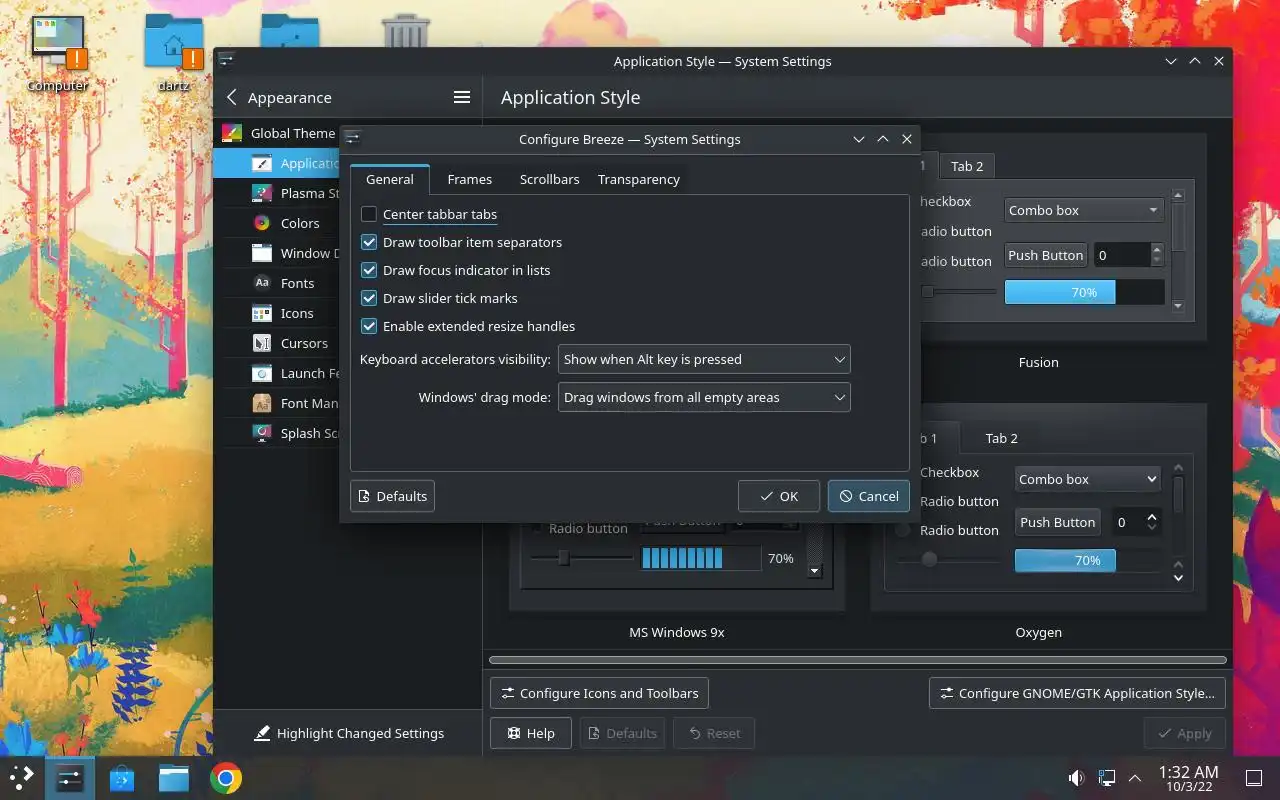Select Tab 2 in Fusion preview
This screenshot has width=1280, height=800.
(967, 166)
